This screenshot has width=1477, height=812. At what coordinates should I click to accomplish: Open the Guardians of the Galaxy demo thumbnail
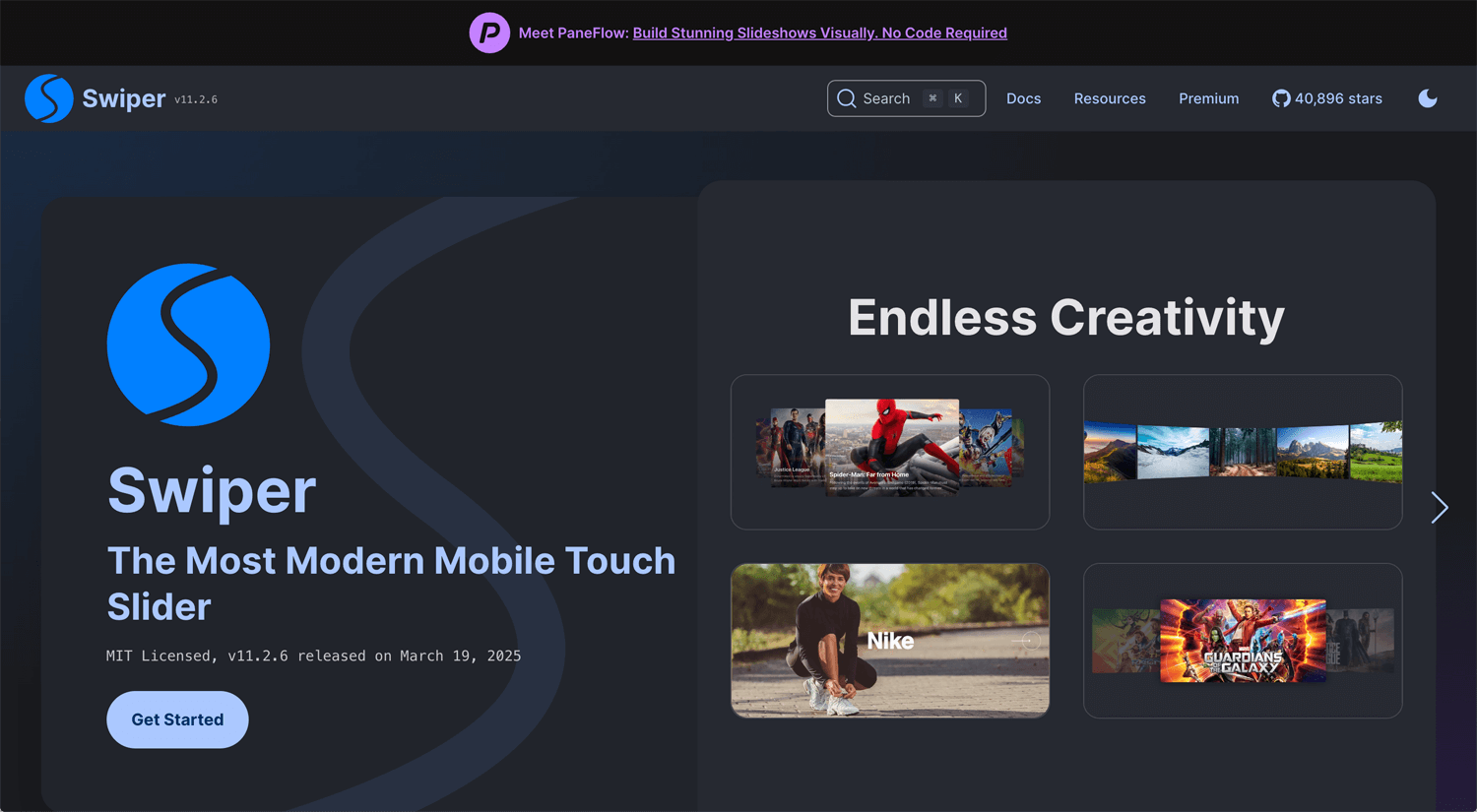pos(1243,641)
